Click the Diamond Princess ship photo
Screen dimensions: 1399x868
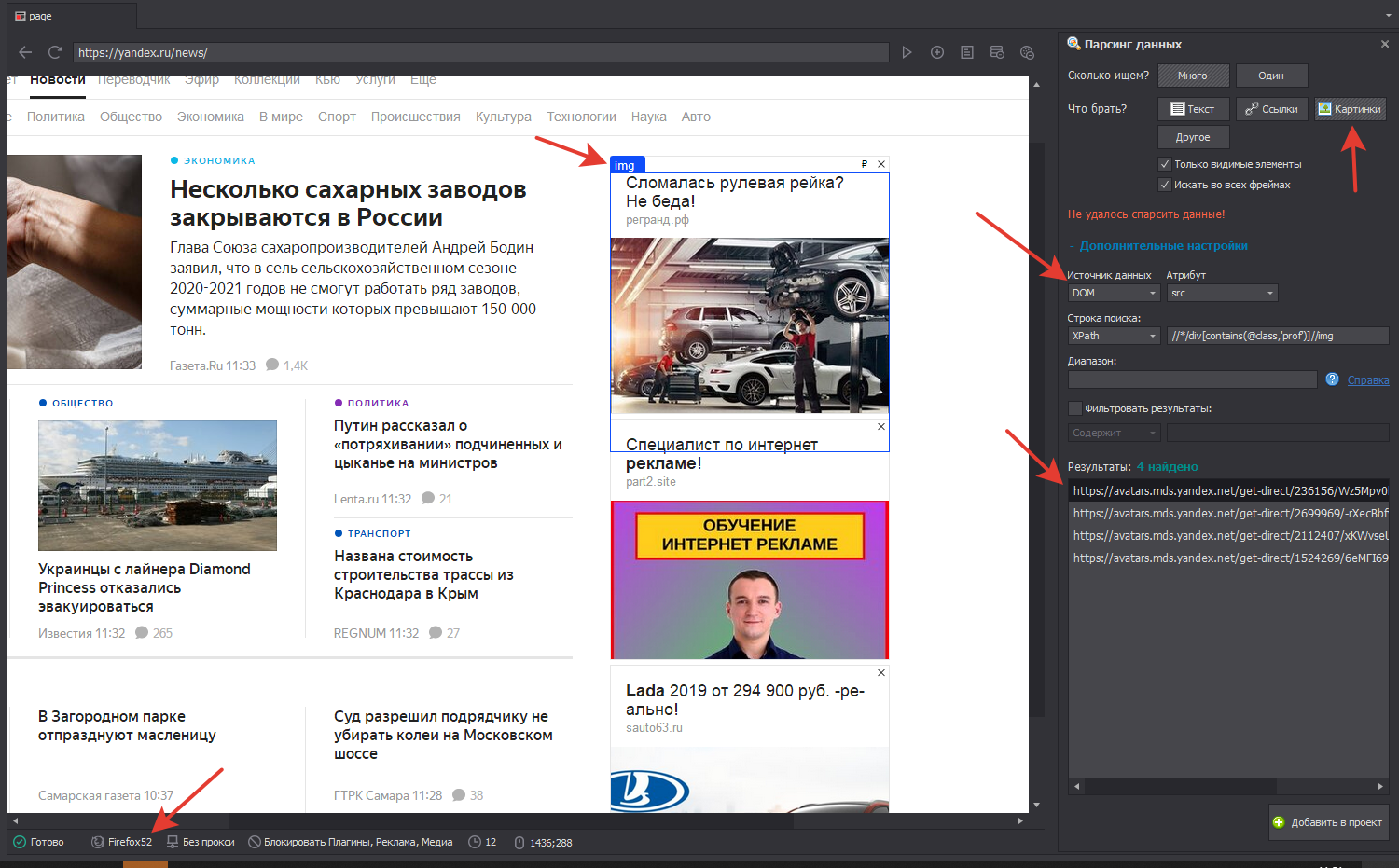[158, 486]
